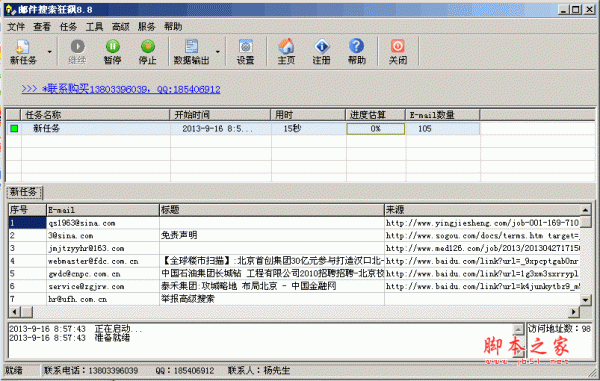This screenshot has height=381, width=600.
Task: Click the 联系电话 status bar entry
Action: click(91, 370)
